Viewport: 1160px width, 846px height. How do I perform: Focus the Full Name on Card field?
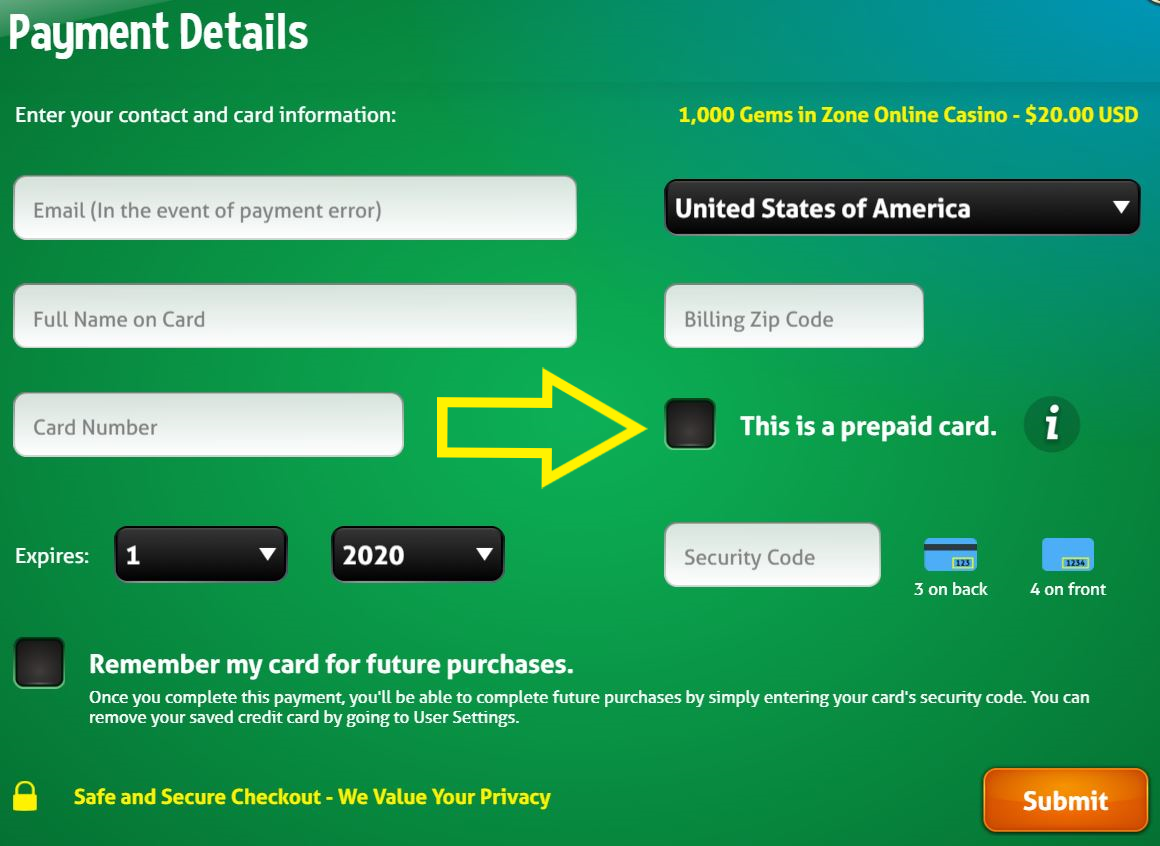click(294, 316)
